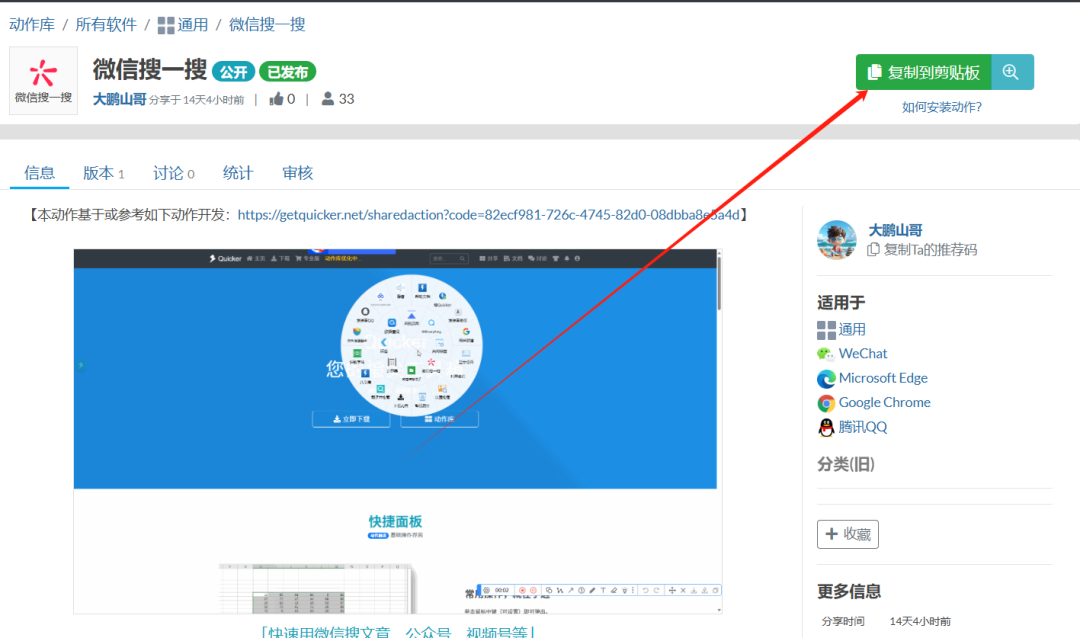This screenshot has width=1080, height=638.
Task: Click the magnifier search button beside 复制到剪贴板
Action: point(1012,72)
